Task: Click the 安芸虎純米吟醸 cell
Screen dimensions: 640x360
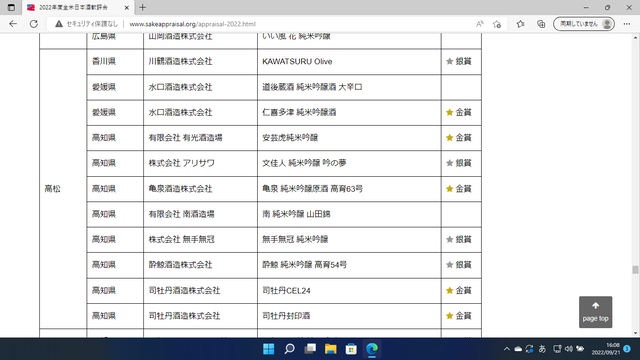Action: click(x=349, y=138)
